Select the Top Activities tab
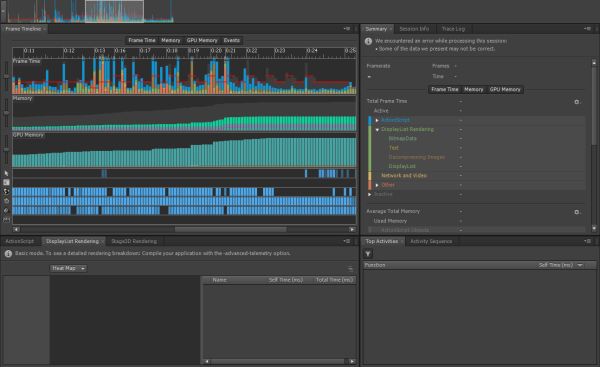The height and width of the screenshot is (367, 600). coord(382,241)
